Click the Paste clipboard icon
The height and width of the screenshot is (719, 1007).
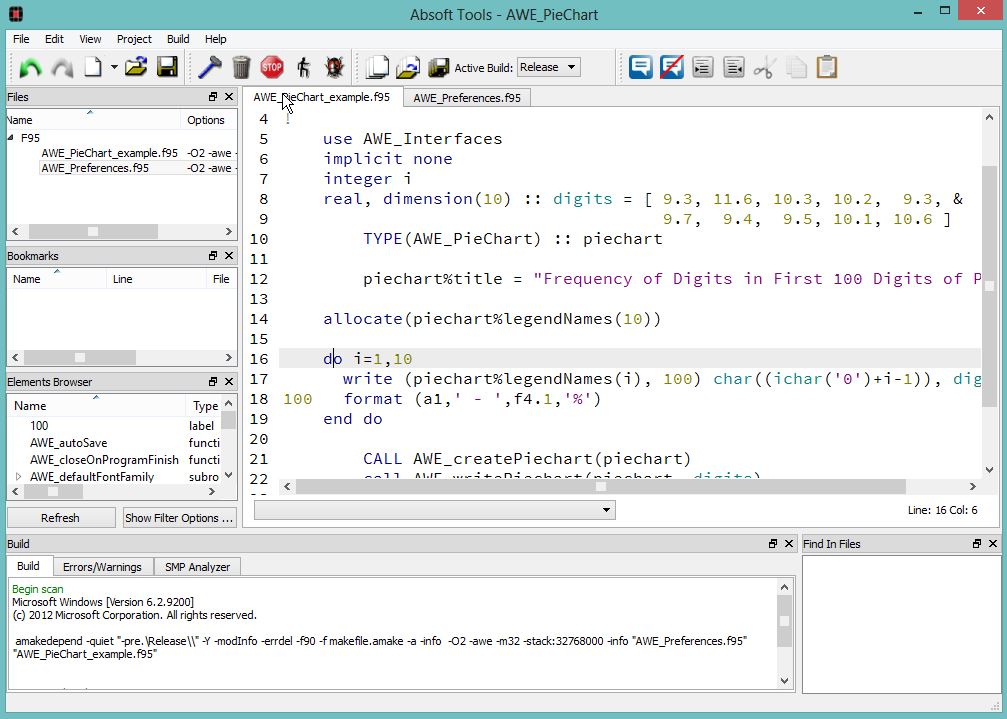827,68
